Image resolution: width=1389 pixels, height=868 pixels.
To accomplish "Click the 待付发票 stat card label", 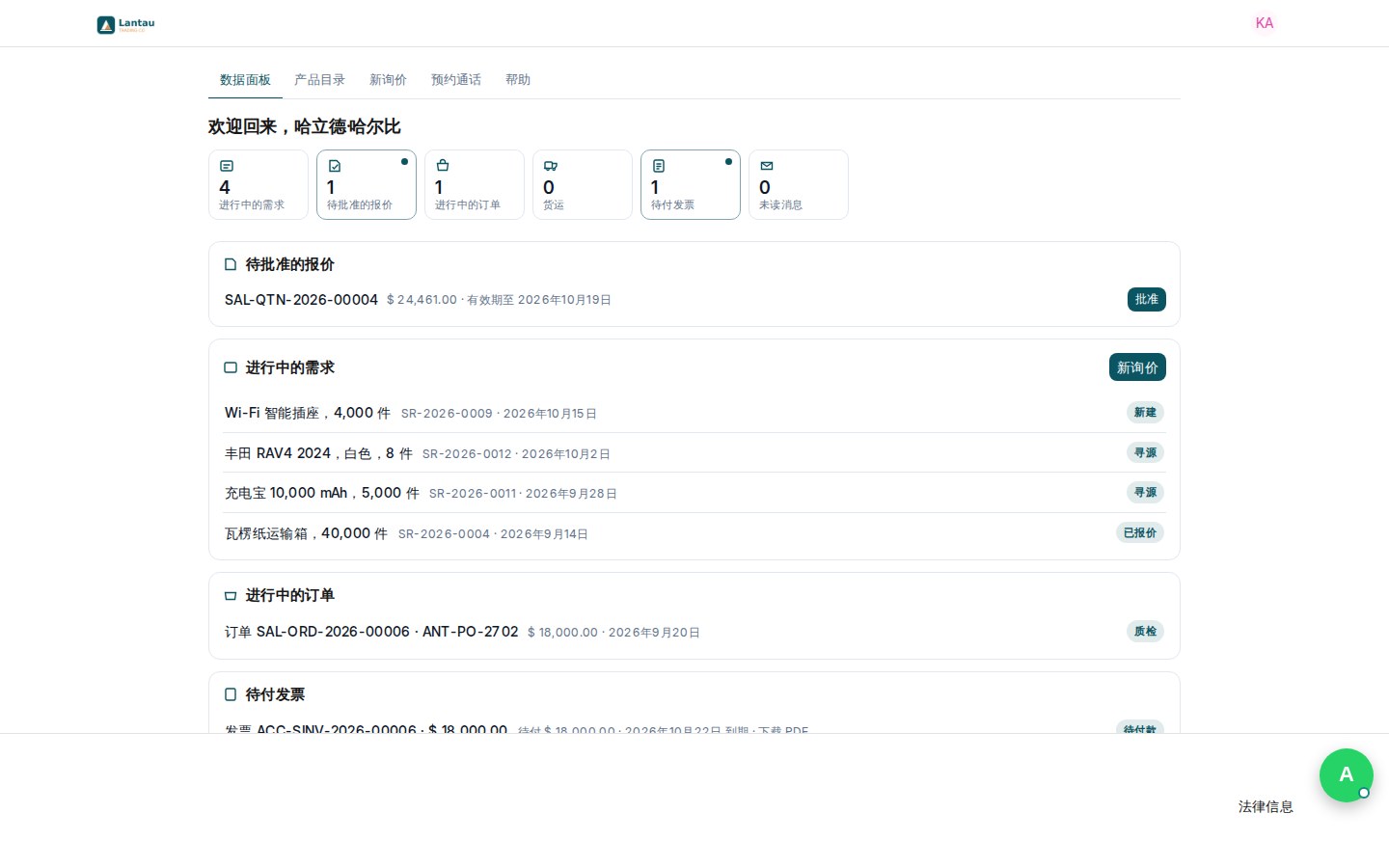I will [x=672, y=204].
